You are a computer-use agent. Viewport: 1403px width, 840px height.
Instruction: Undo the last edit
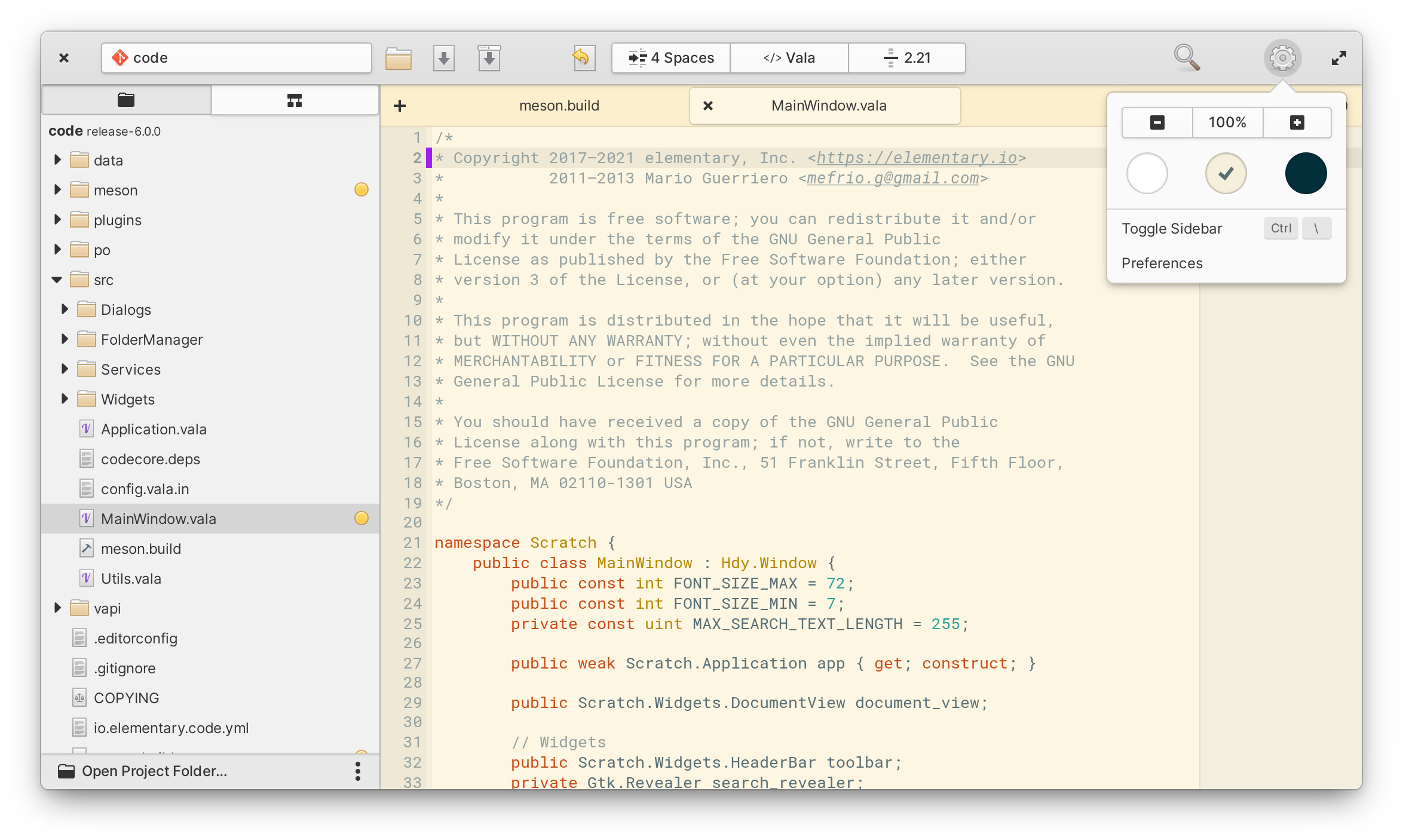(x=583, y=57)
